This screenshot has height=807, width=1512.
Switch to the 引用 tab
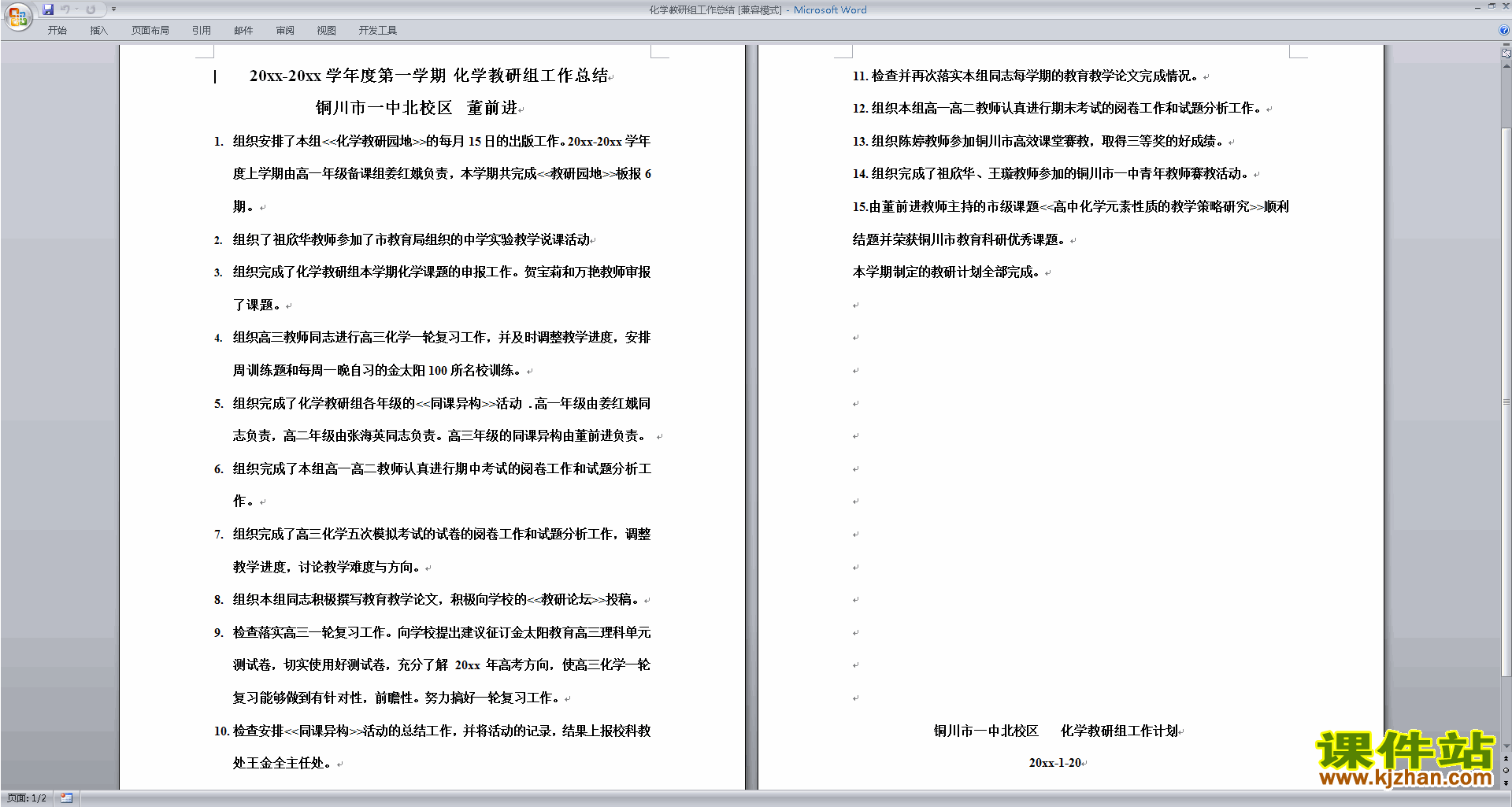click(x=201, y=31)
